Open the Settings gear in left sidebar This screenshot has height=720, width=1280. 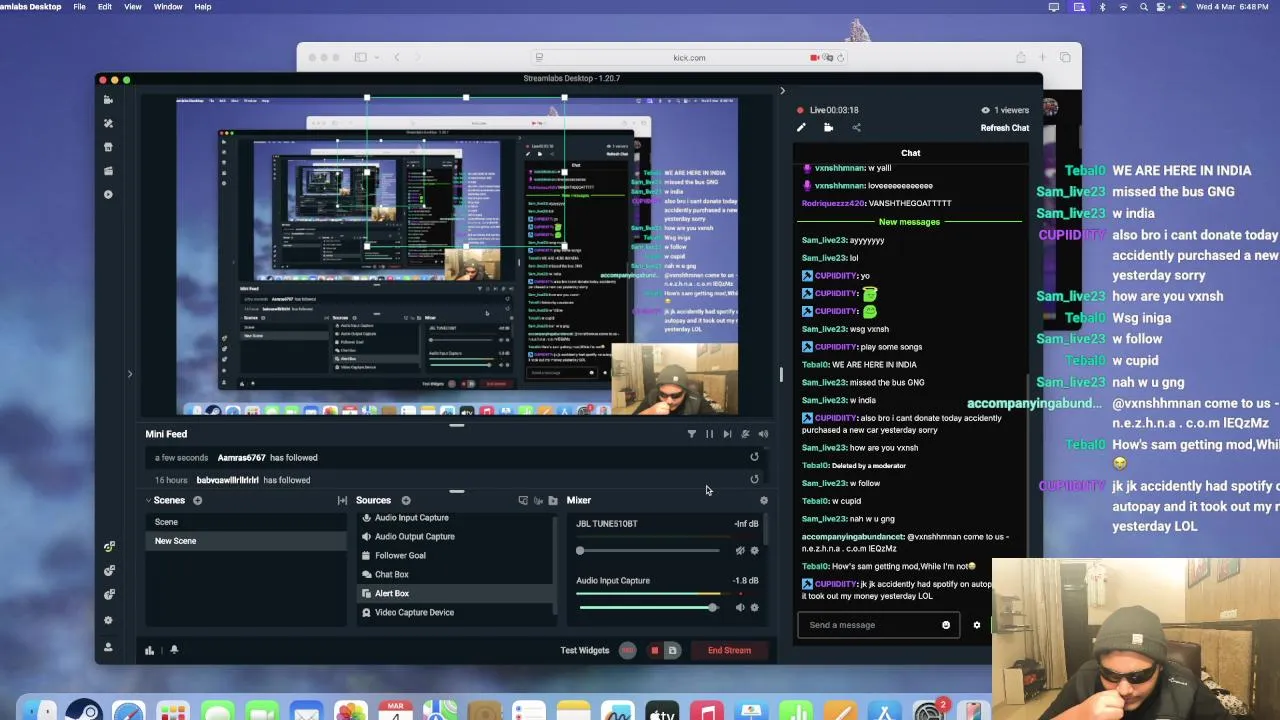[x=108, y=620]
